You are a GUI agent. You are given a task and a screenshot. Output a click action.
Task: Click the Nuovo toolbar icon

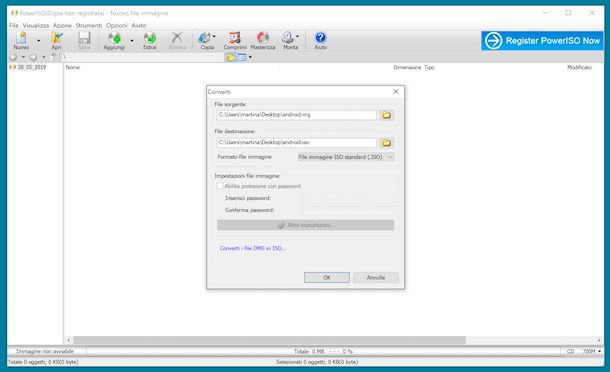(21, 40)
